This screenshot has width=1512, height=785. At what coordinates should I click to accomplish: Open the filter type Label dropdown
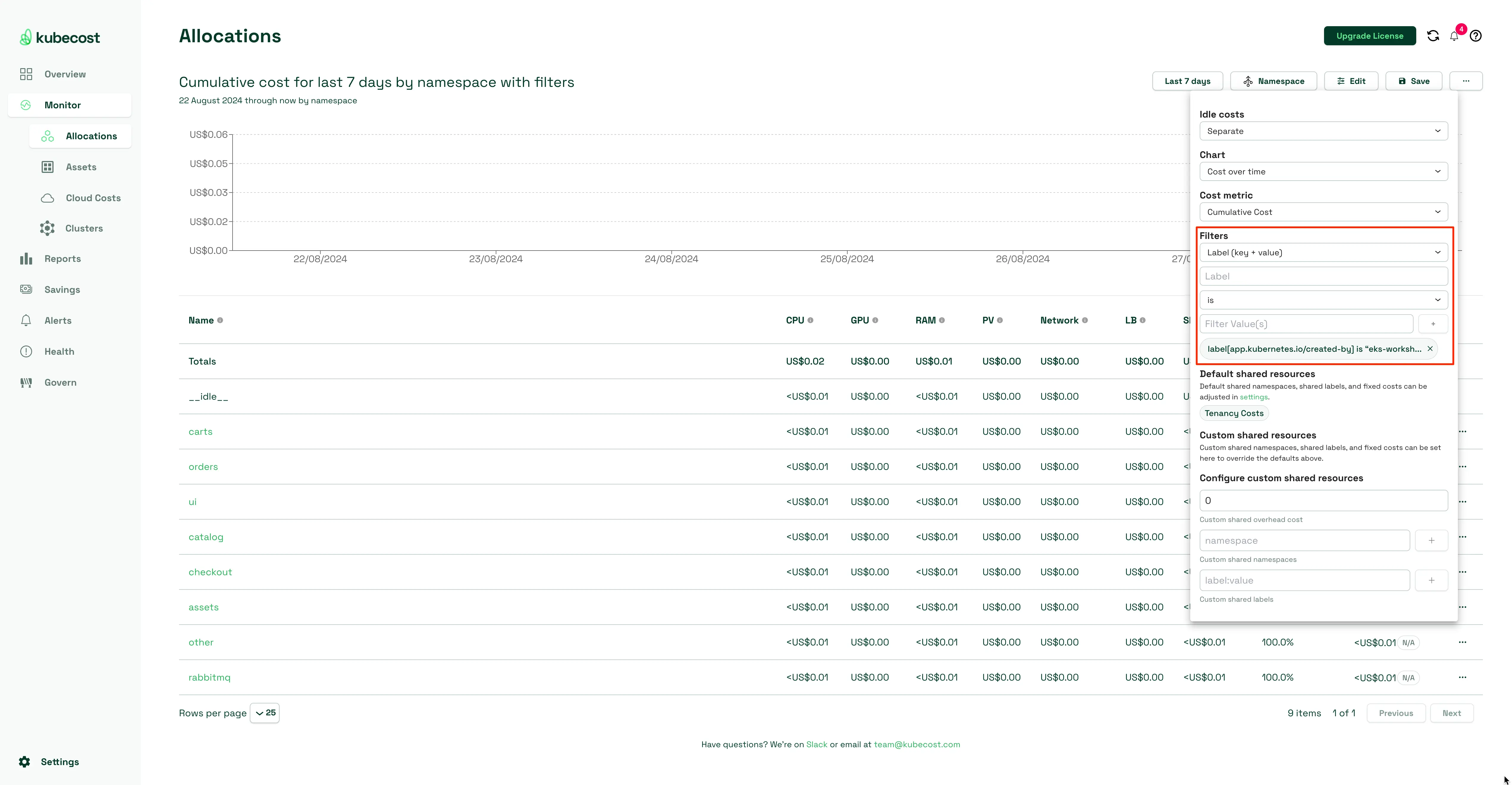click(x=1323, y=252)
